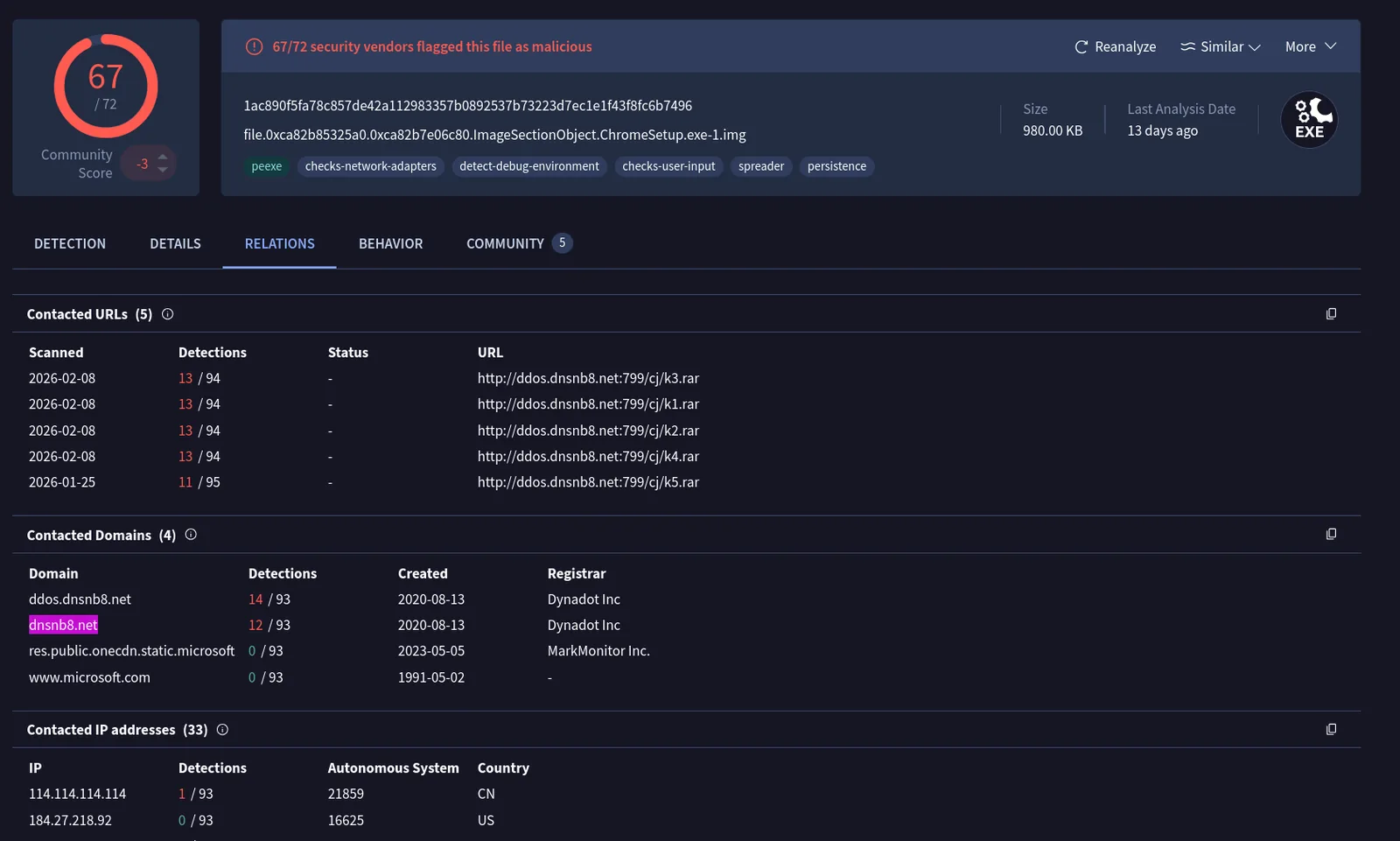Select the RELATIONS tab
This screenshot has height=841, width=1400.
pyautogui.click(x=279, y=243)
